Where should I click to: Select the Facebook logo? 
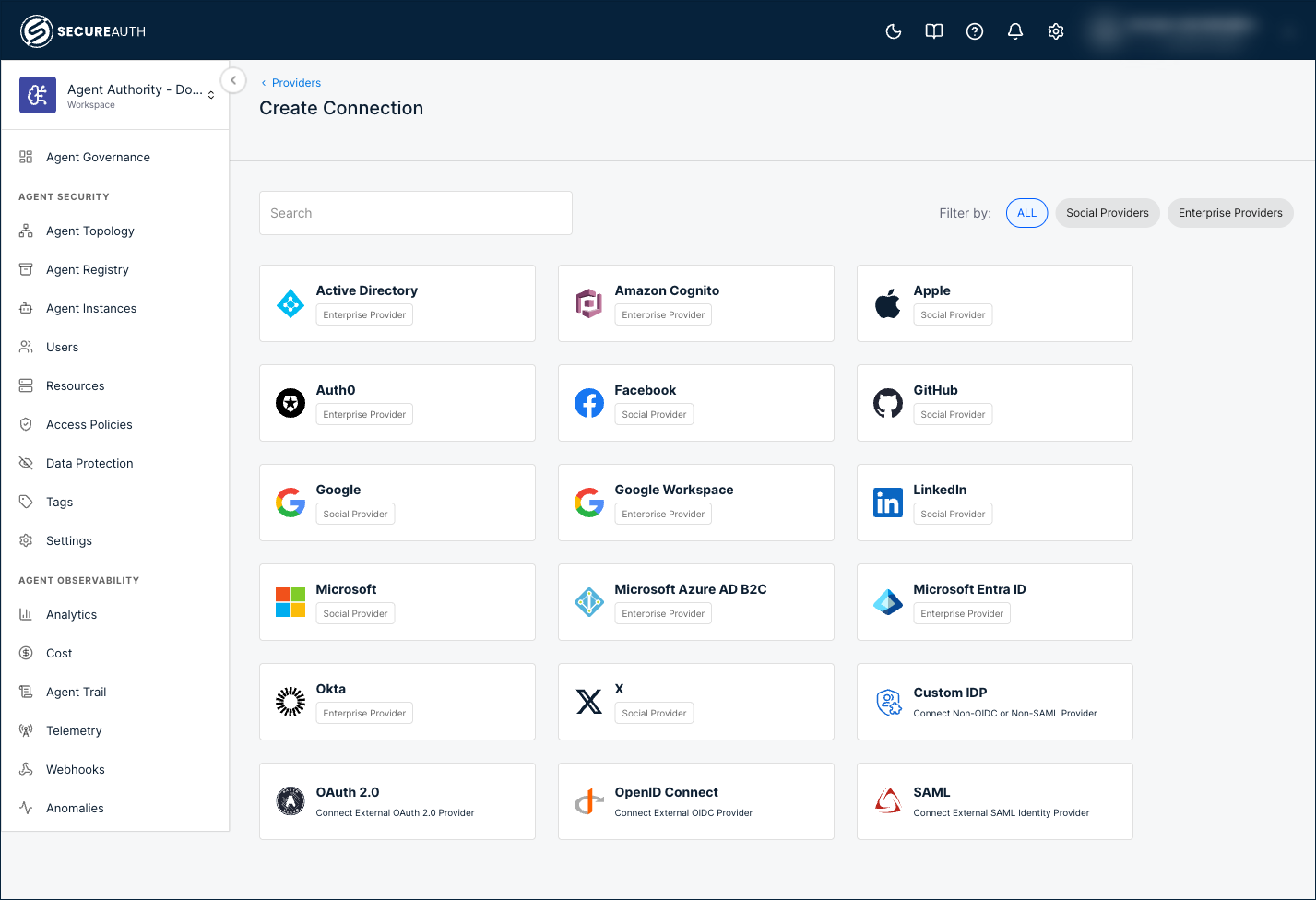click(x=589, y=403)
